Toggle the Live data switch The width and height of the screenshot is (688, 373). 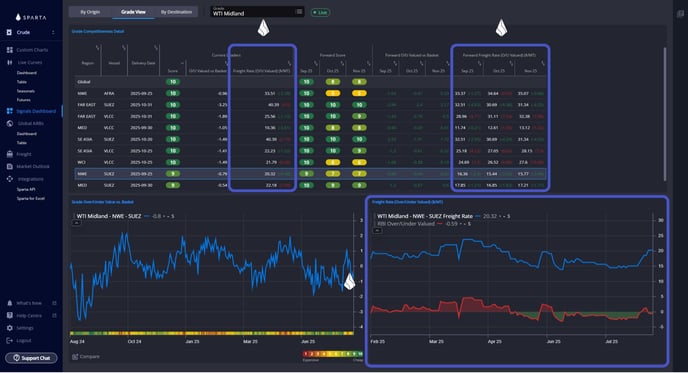320,12
